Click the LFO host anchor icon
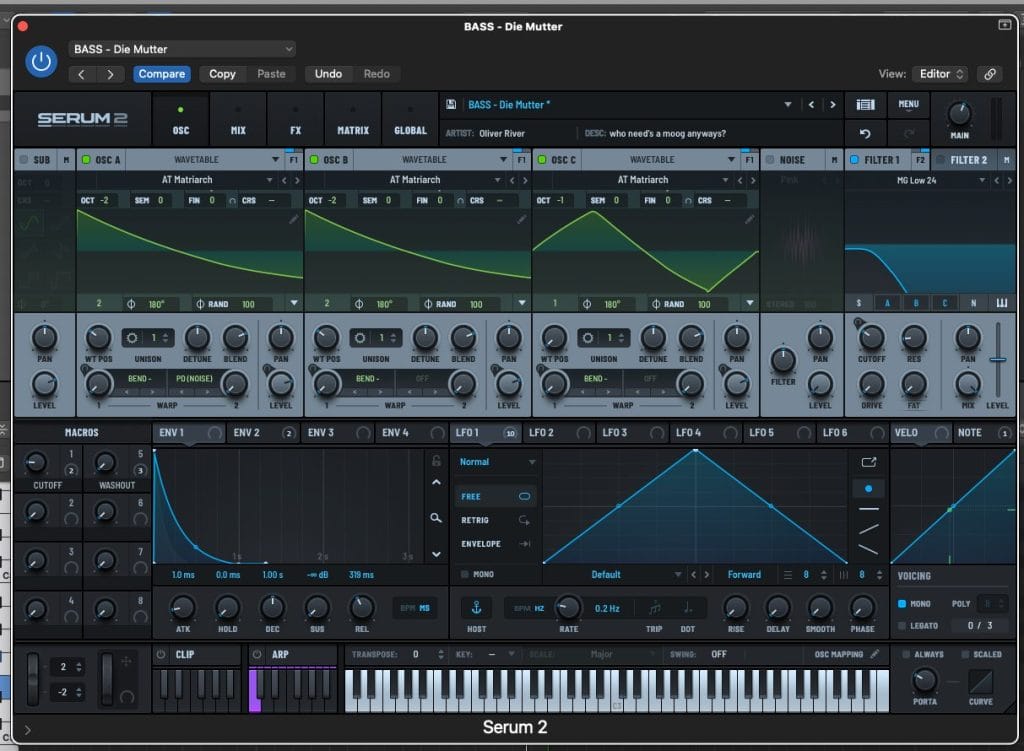 (477, 608)
